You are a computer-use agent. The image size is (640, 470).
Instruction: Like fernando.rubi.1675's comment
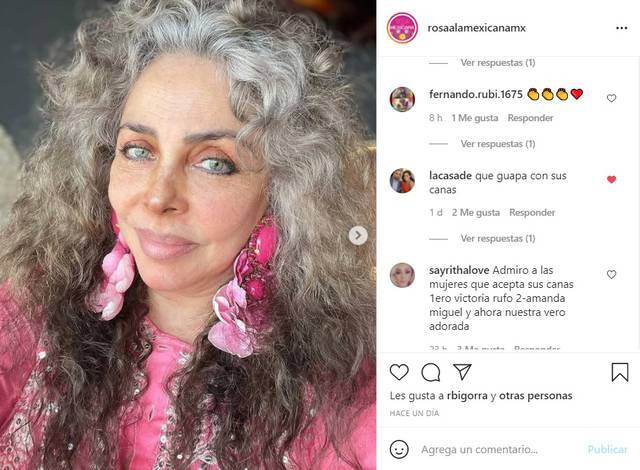pos(611,98)
